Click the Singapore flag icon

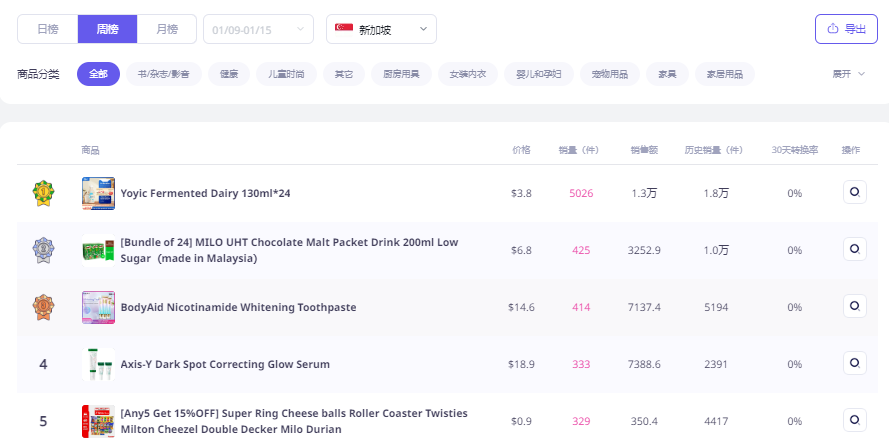coord(344,28)
